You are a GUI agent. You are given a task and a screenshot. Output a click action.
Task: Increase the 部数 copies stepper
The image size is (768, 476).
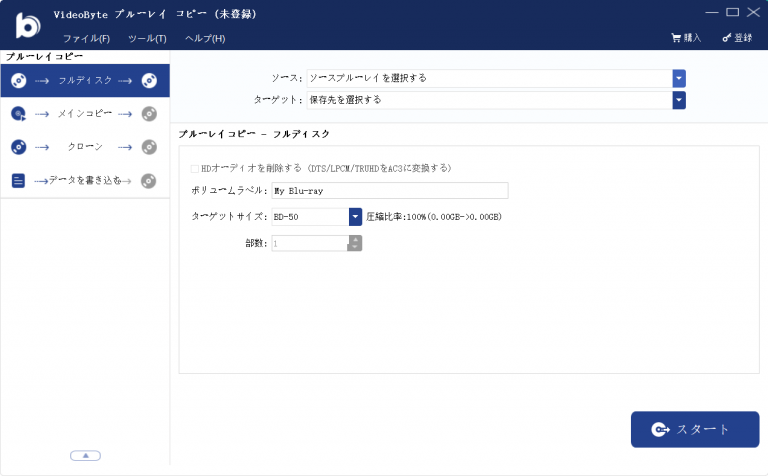(355, 239)
